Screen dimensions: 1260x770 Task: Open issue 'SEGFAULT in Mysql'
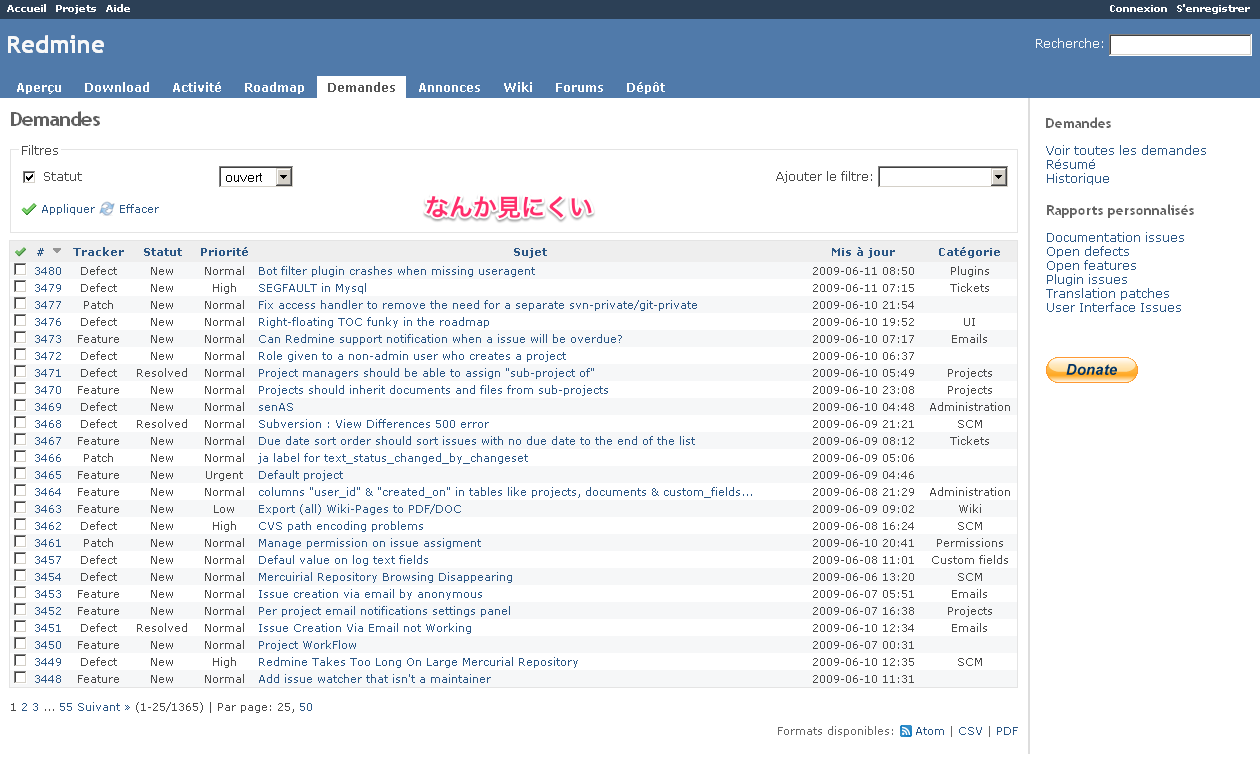[312, 288]
